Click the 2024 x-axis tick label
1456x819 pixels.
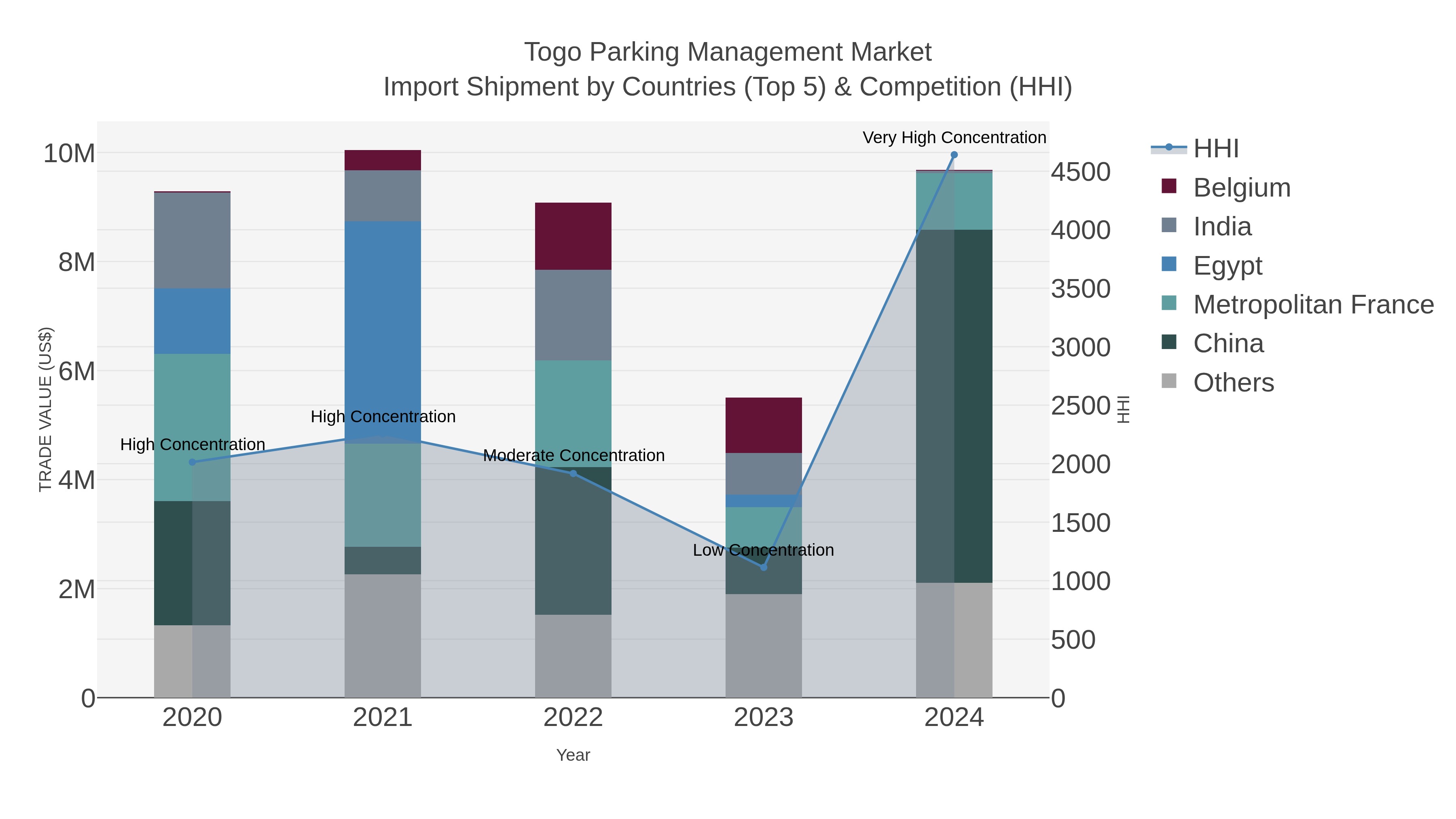click(954, 718)
